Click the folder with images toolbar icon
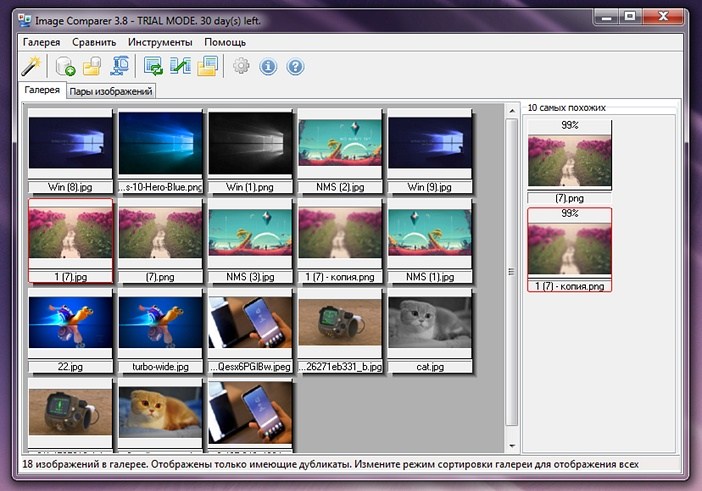Screen dimensions: 702x491 point(207,67)
